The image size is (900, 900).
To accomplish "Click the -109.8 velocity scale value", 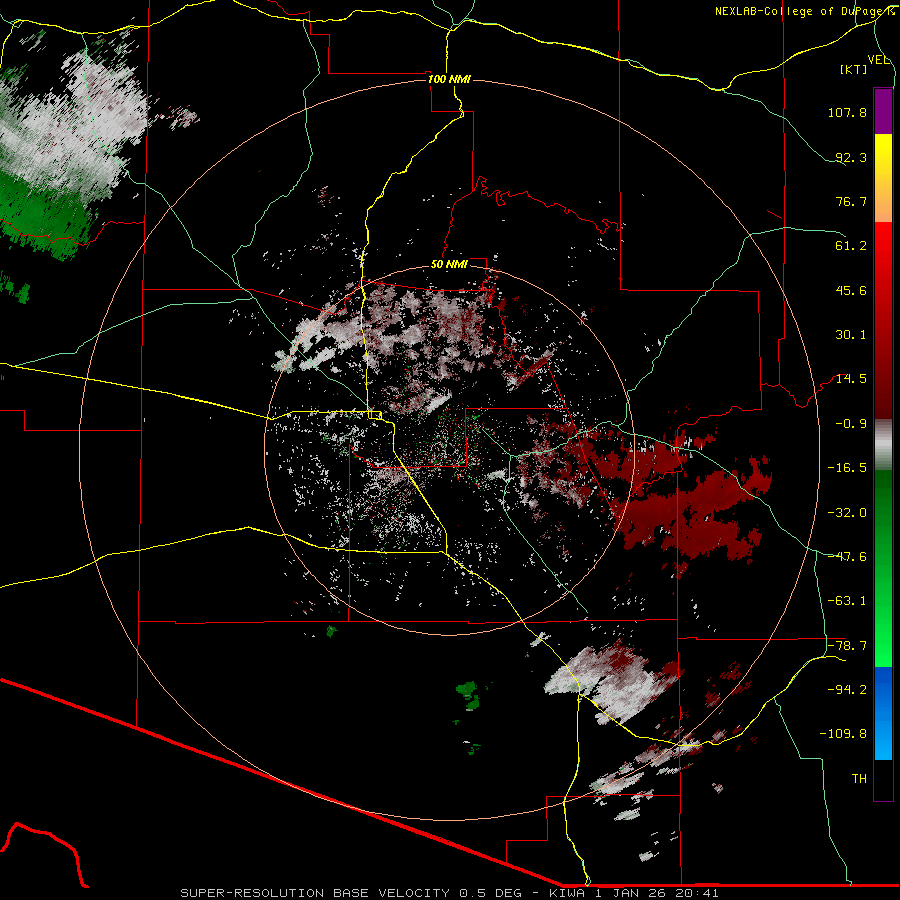I will click(x=843, y=734).
